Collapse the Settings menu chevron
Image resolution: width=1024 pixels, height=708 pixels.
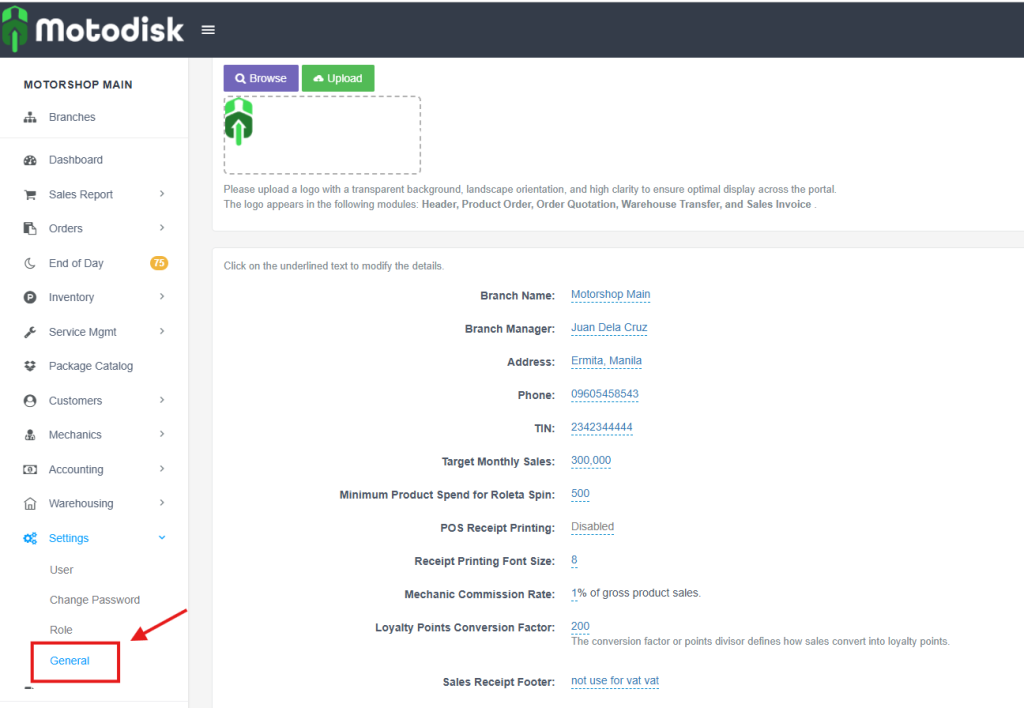pyautogui.click(x=162, y=538)
